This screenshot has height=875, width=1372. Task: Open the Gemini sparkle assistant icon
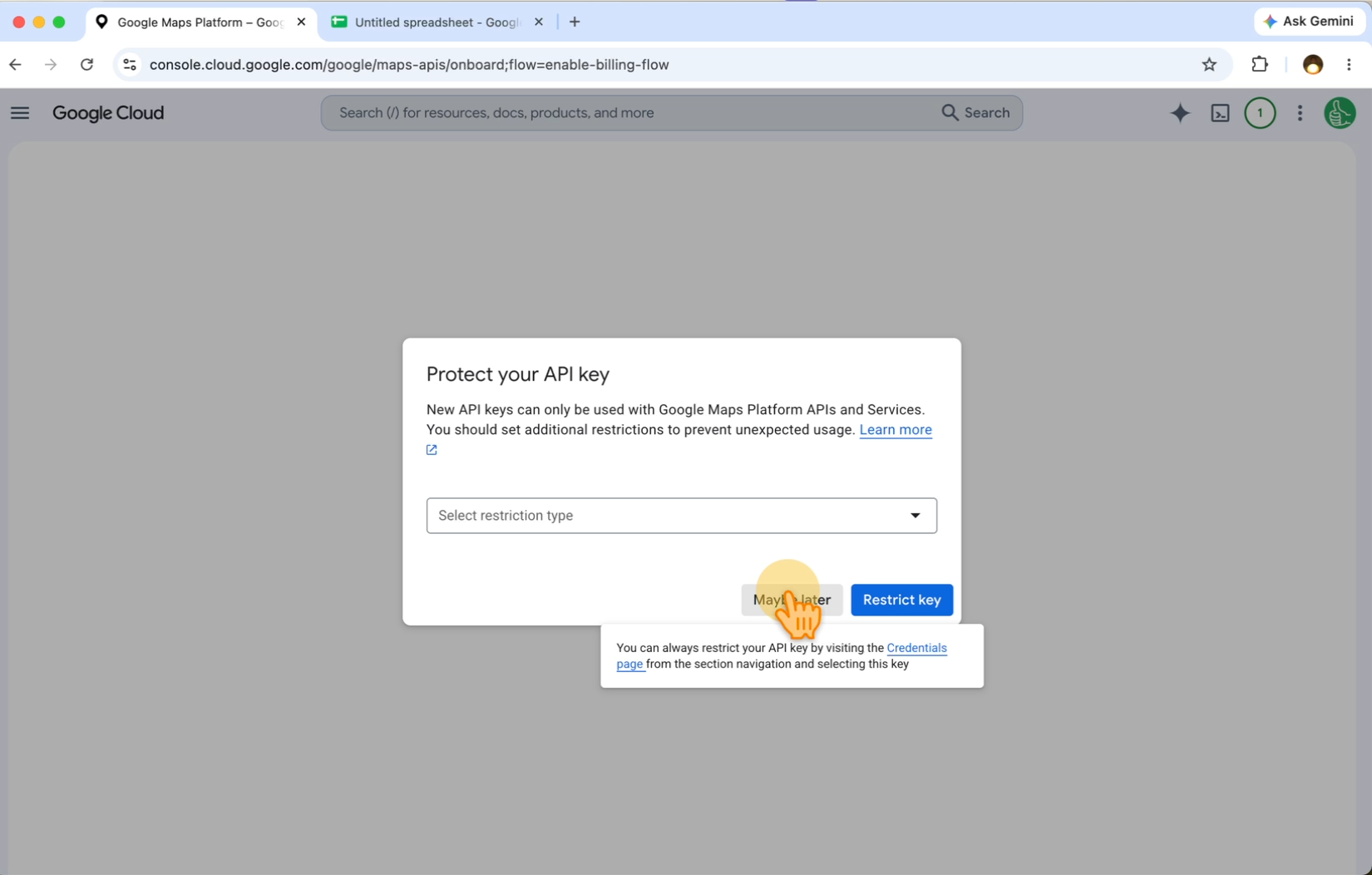1179,112
